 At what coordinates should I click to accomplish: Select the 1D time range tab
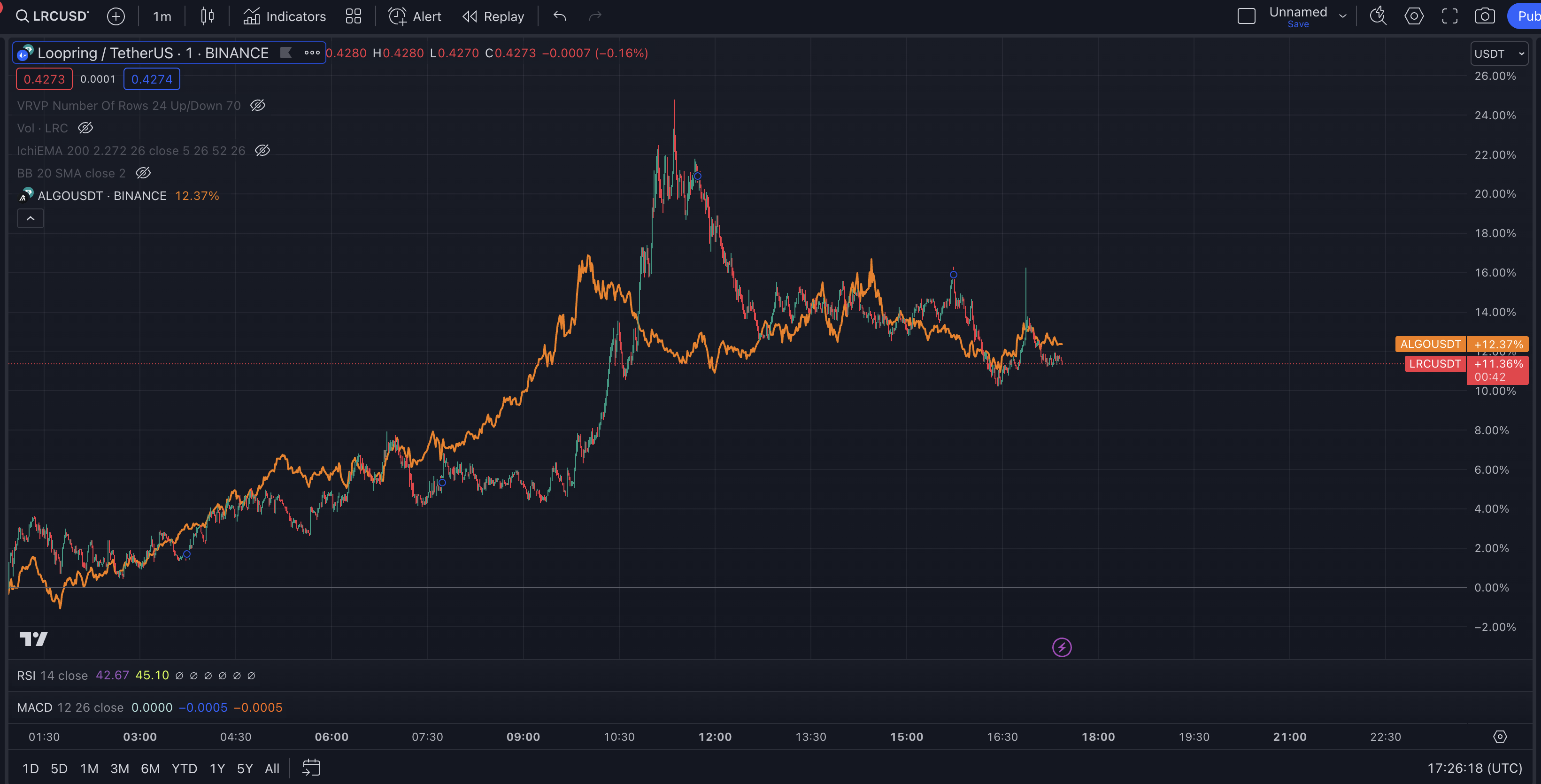[x=31, y=769]
